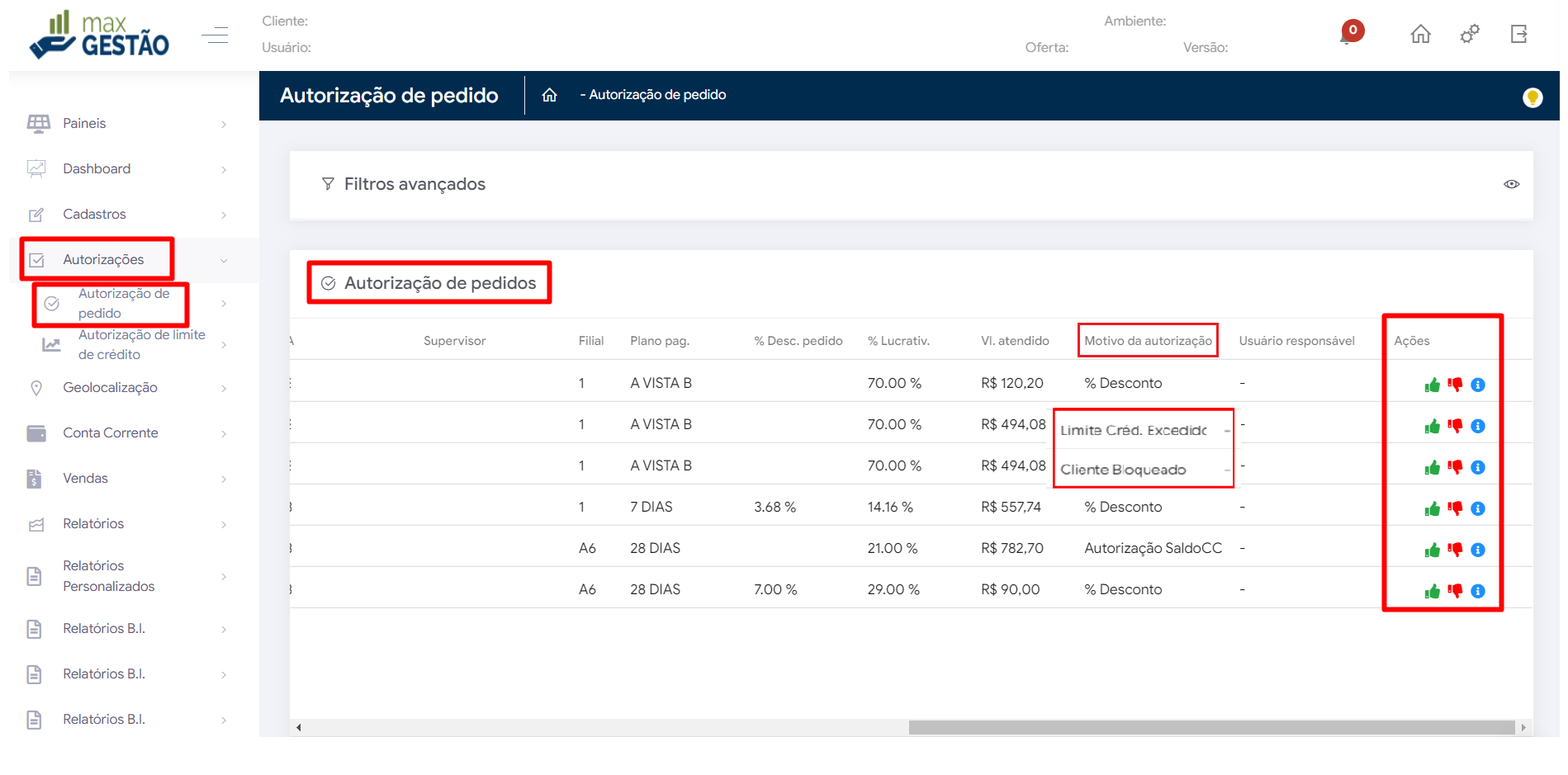Click the yellow lightbulb tip icon

pyautogui.click(x=1532, y=97)
